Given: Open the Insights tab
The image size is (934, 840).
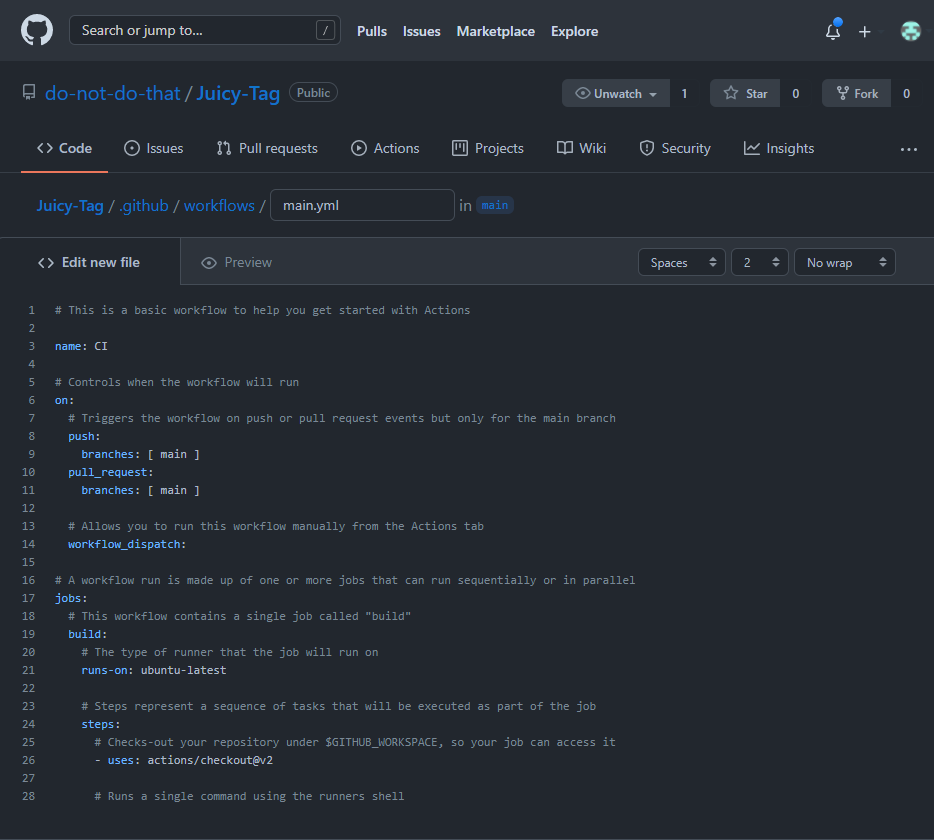Looking at the screenshot, I should point(779,148).
